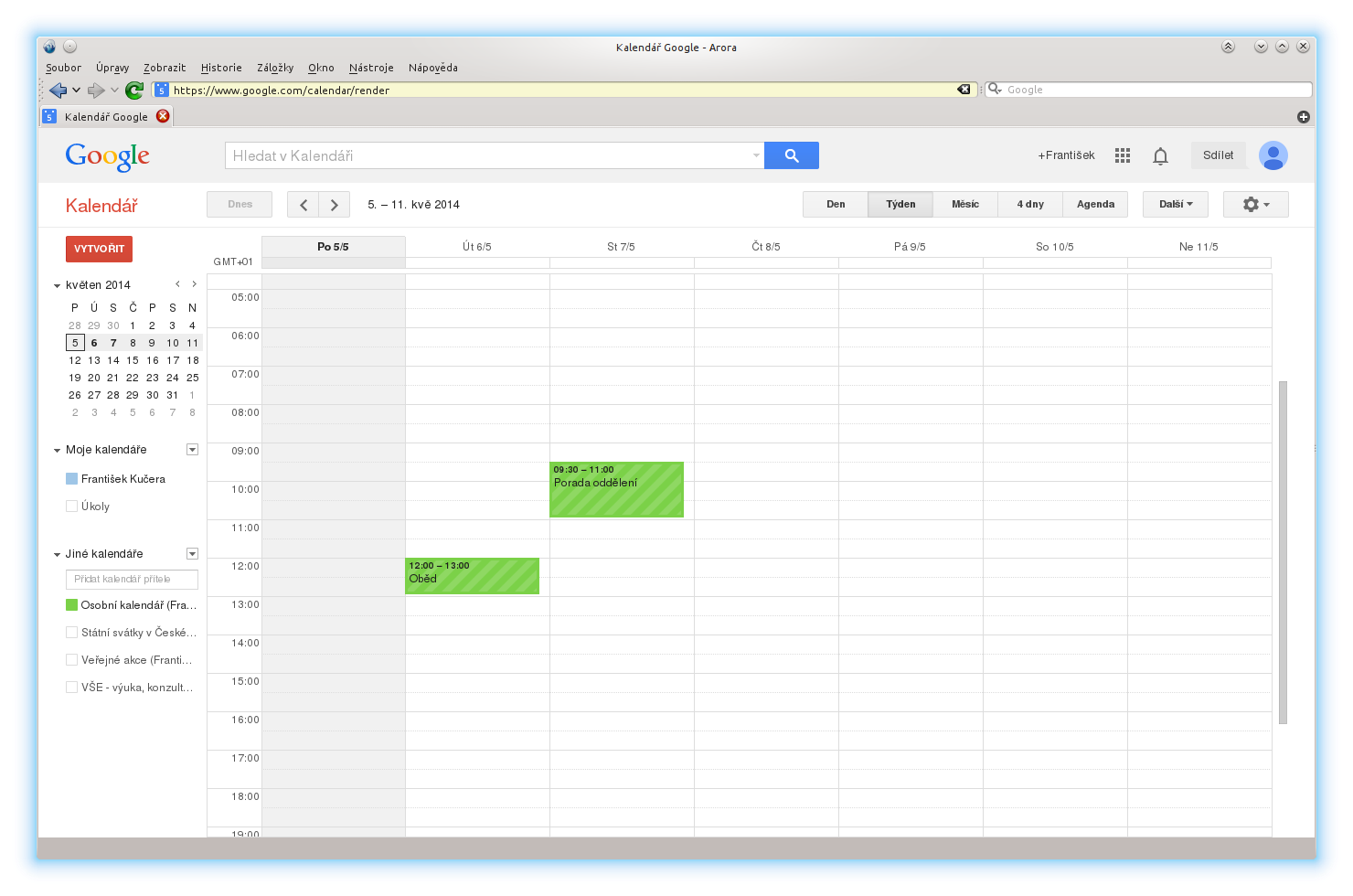
Task: Enable the Veřejné akce calendar
Action: tap(71, 660)
